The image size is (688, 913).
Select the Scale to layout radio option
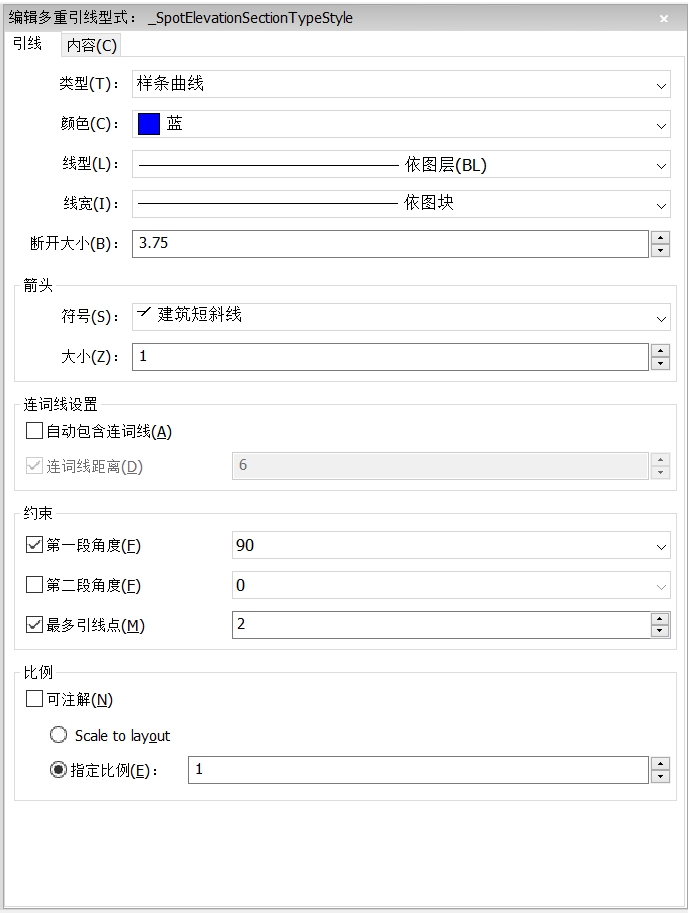[x=58, y=735]
